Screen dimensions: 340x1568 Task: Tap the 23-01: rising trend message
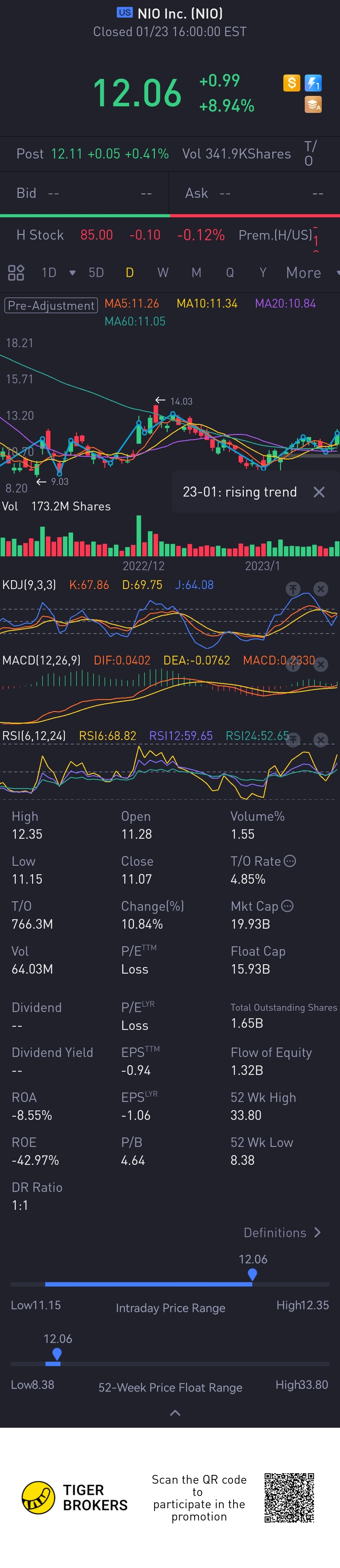[x=240, y=492]
